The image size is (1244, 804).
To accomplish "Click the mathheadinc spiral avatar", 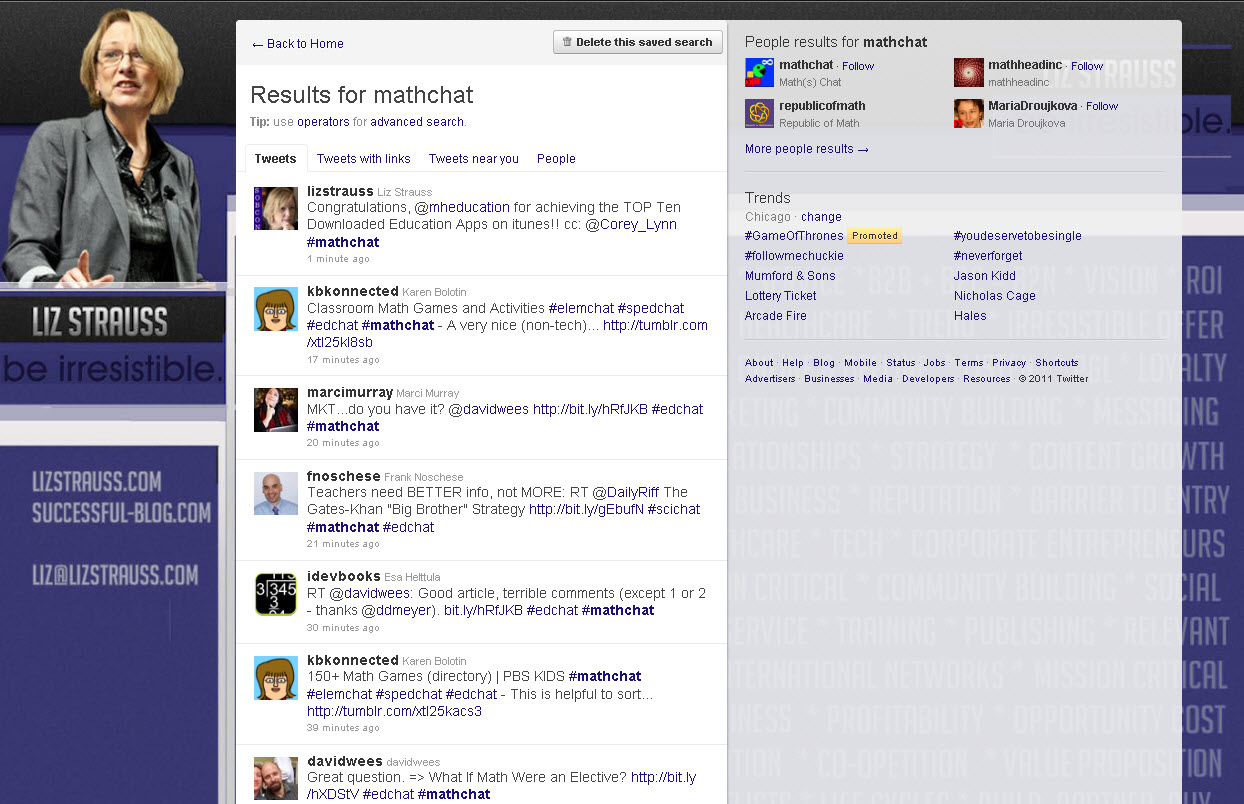I will [968, 72].
